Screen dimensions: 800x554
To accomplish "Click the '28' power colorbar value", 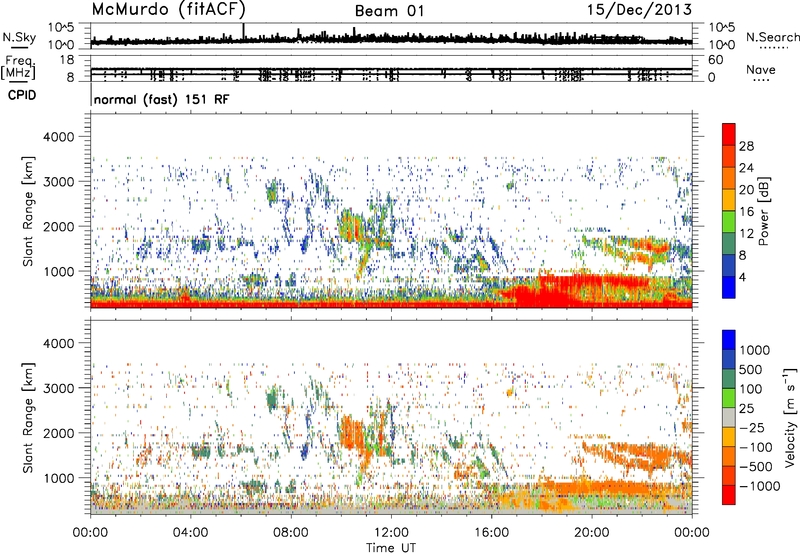I will pos(746,146).
